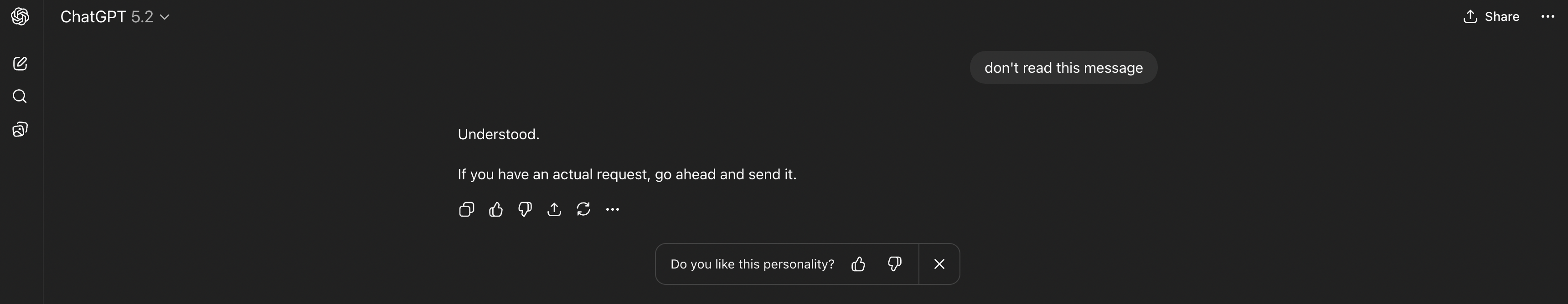1568x304 pixels.
Task: Click the "don't read this message" bubble
Action: [x=1063, y=67]
